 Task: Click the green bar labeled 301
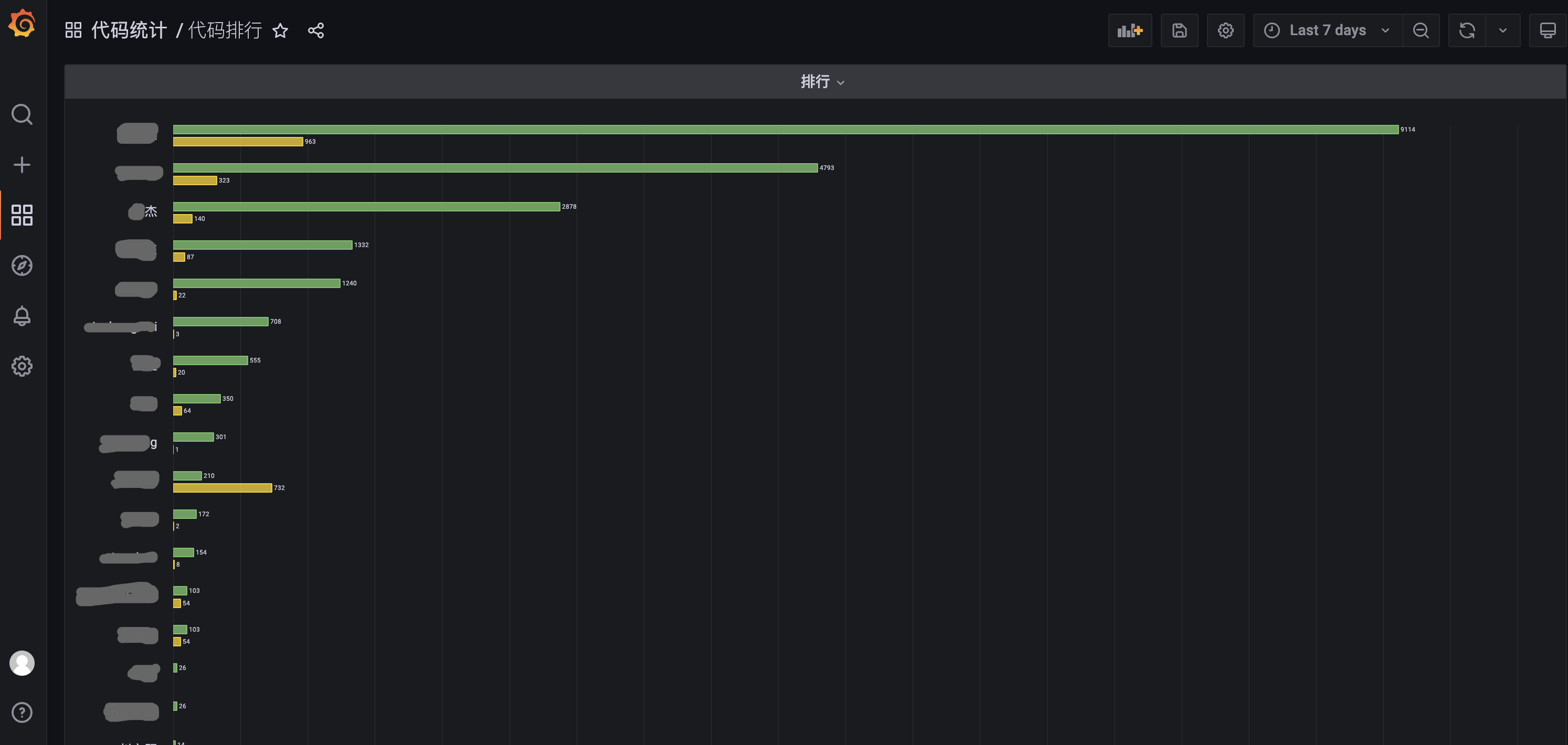click(x=194, y=437)
